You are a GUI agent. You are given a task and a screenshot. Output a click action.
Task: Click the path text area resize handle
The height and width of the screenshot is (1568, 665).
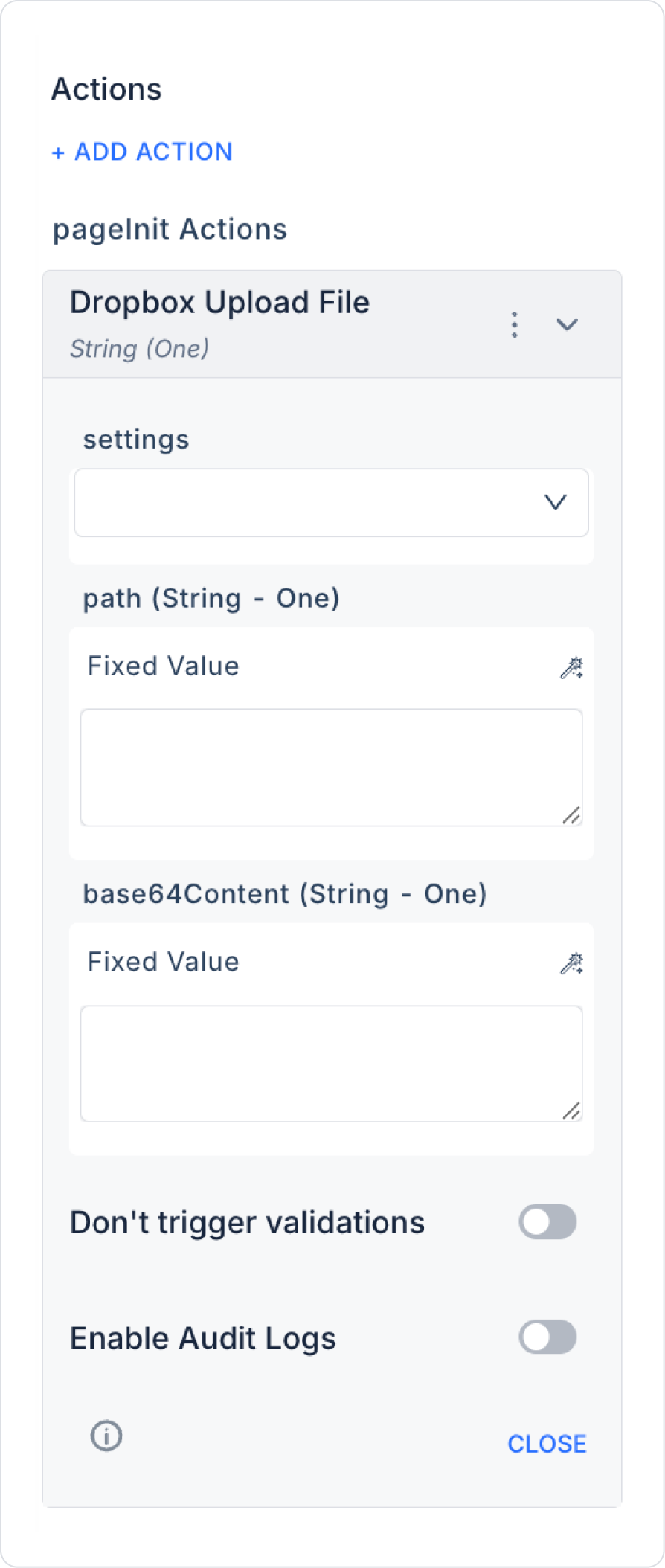point(571,816)
